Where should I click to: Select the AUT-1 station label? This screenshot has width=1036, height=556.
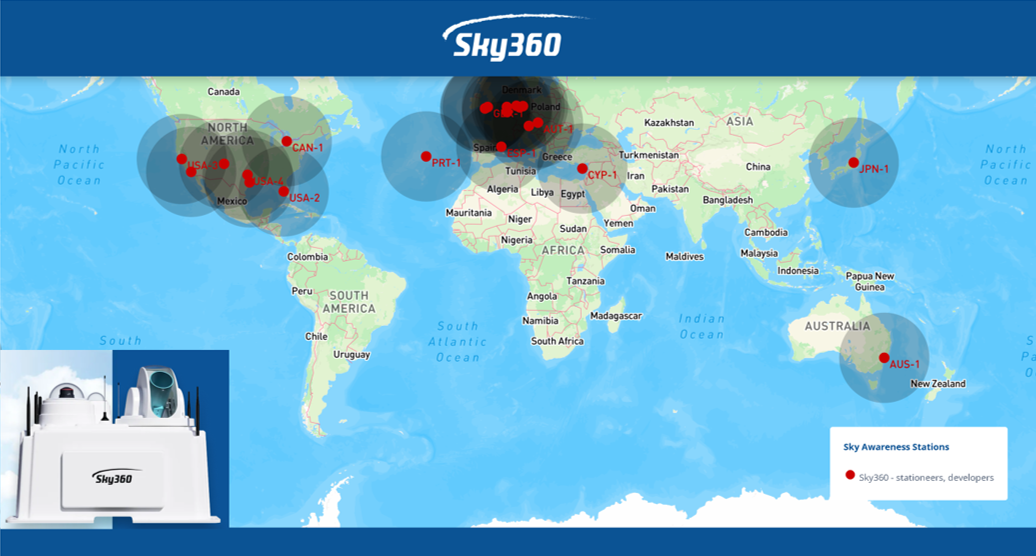coord(558,129)
